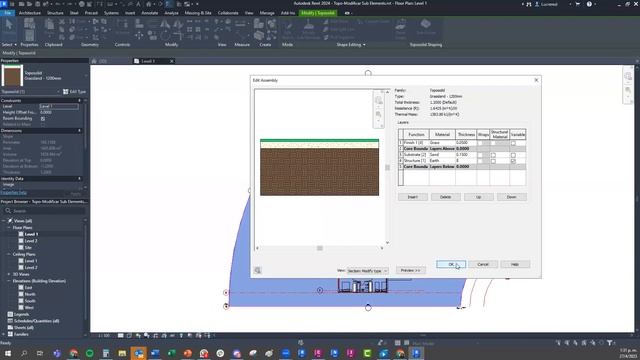The image size is (640, 360).
Task: Open Level 2 floor plan in browser
Action: pyautogui.click(x=31, y=241)
